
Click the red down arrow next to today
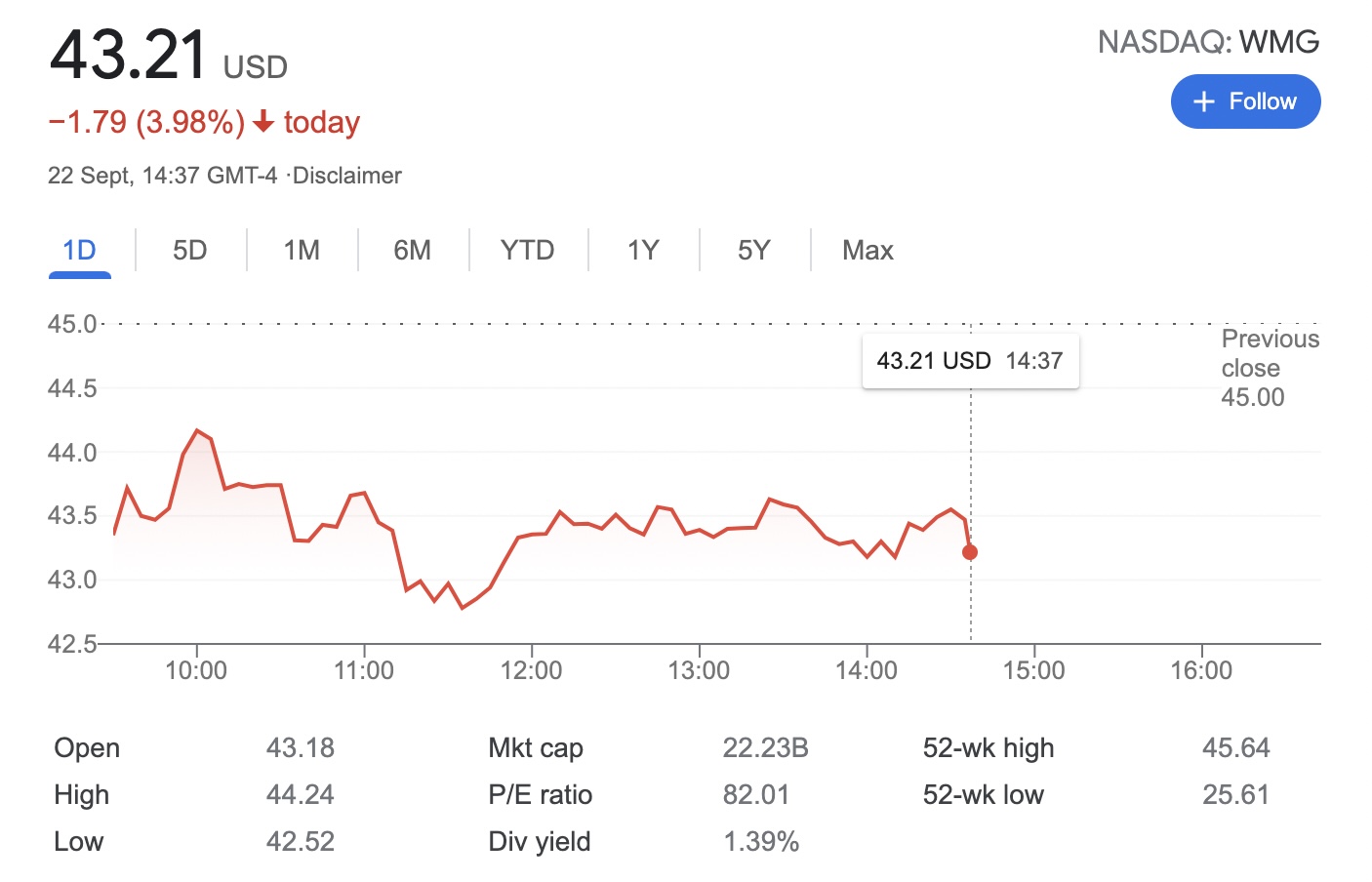[x=262, y=122]
